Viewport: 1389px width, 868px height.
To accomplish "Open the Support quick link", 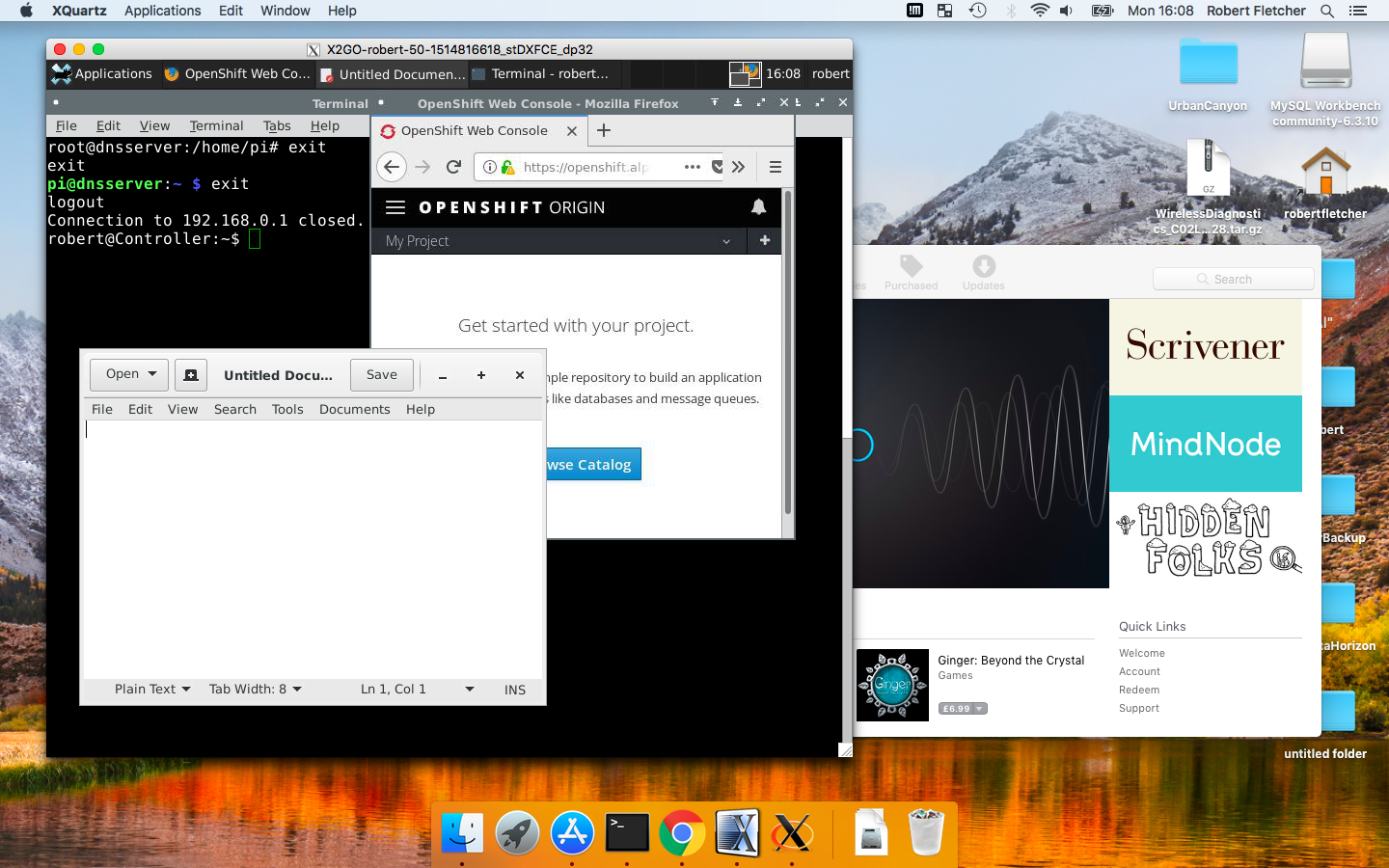I will tap(1139, 708).
